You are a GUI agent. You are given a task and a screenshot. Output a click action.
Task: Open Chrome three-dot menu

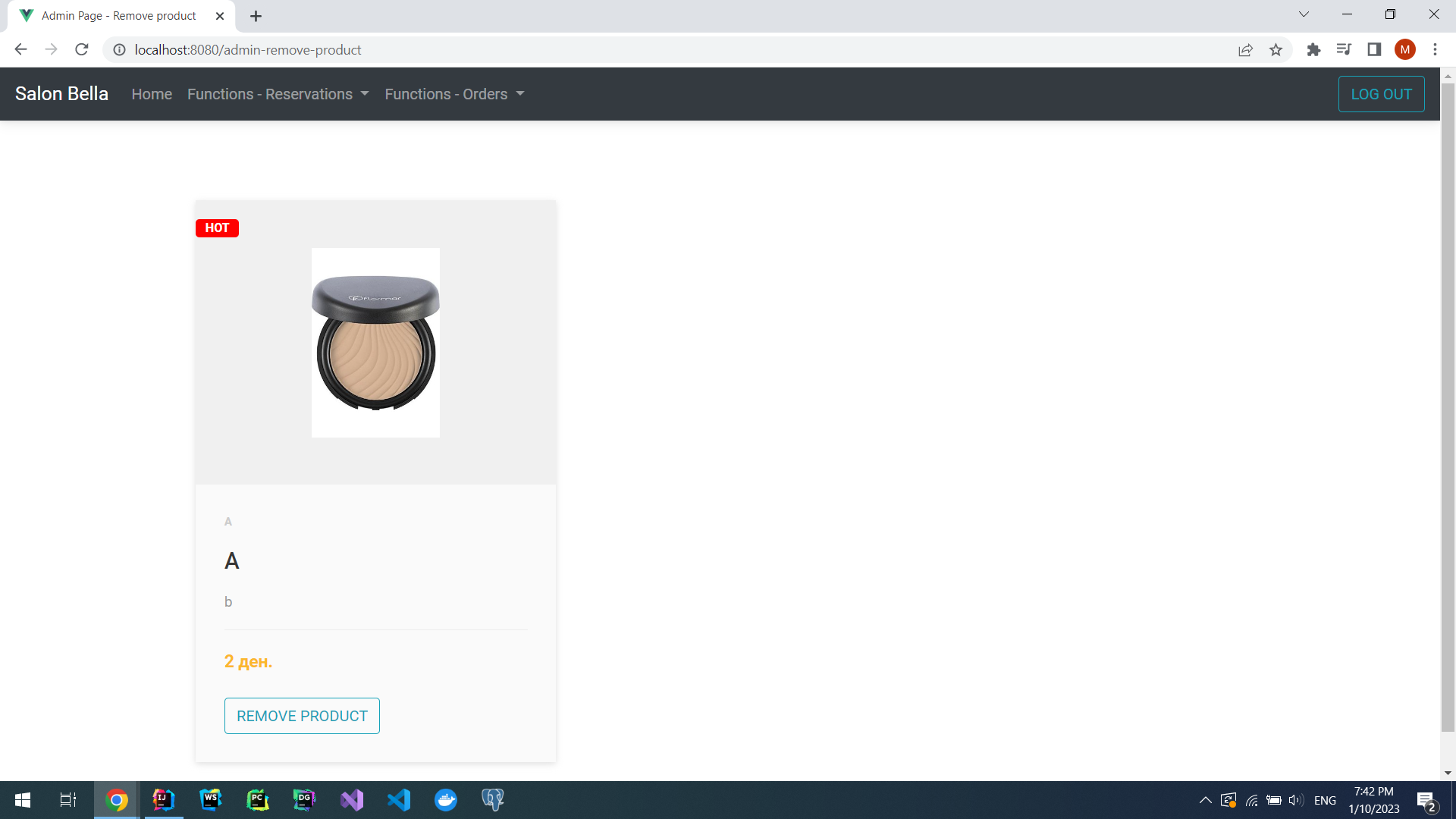1435,50
